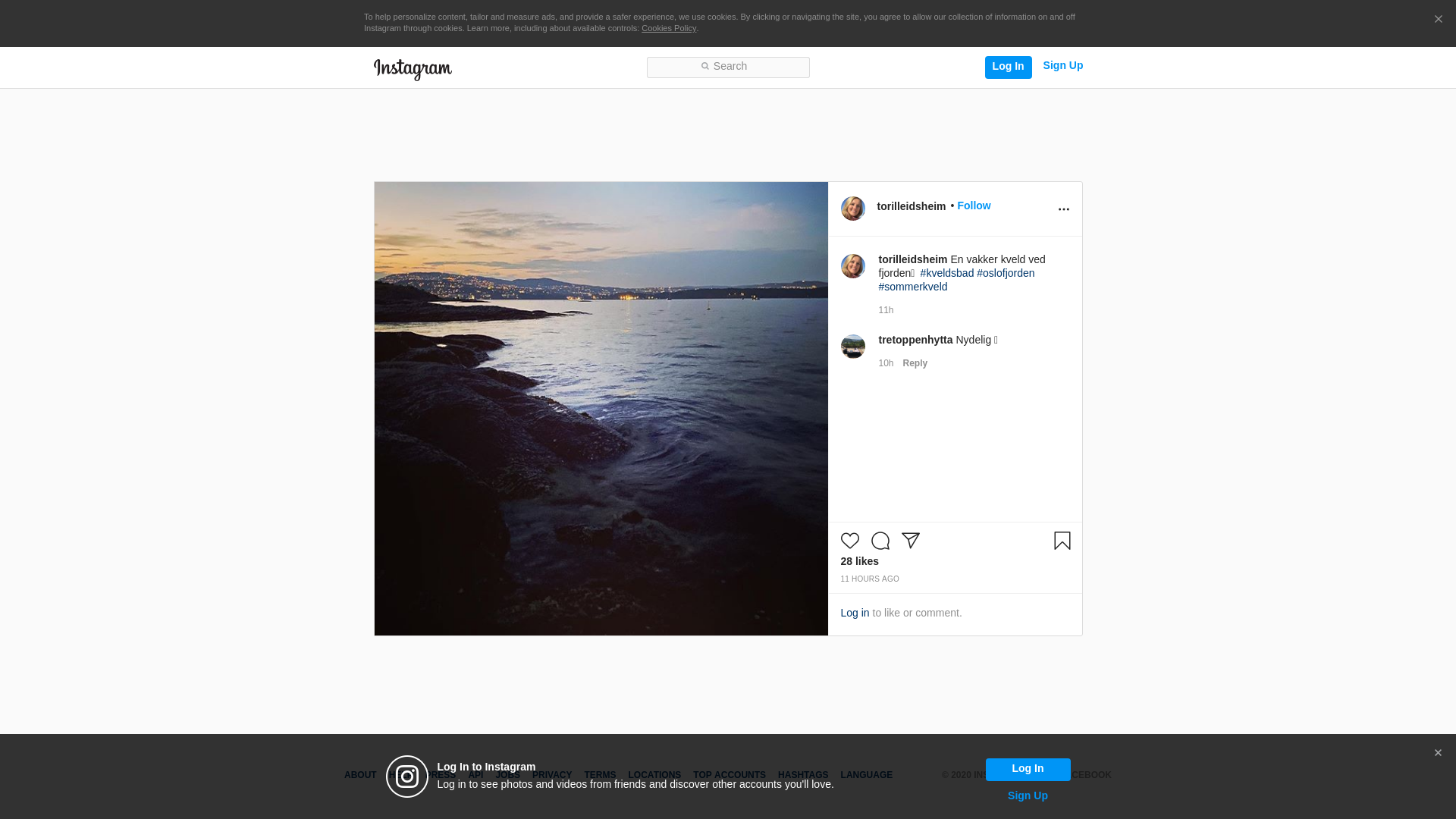Viewport: 1456px width, 819px height.
Task: Save post with bookmark icon
Action: point(1062,541)
